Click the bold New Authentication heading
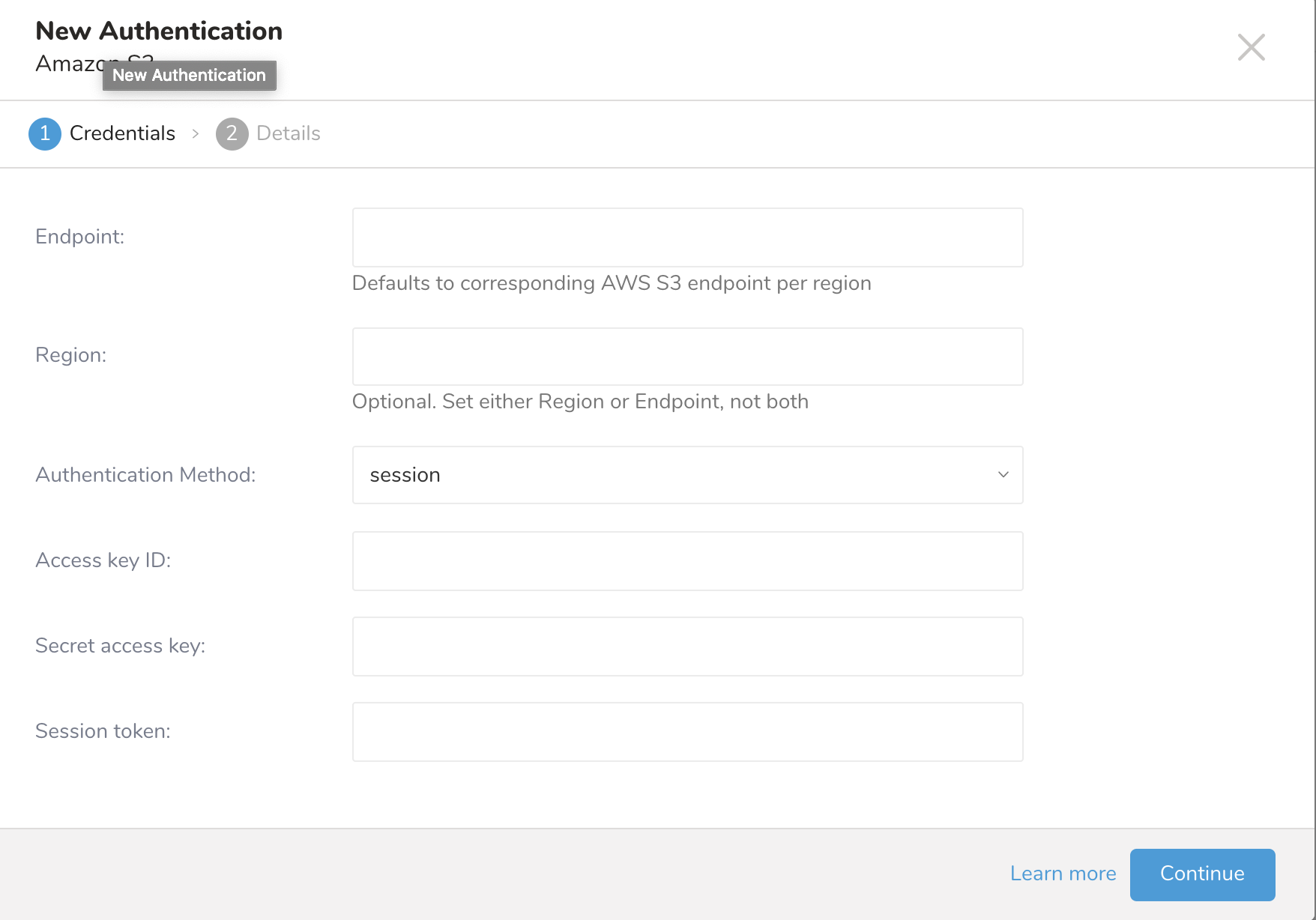This screenshot has width=1316, height=920. [x=159, y=31]
